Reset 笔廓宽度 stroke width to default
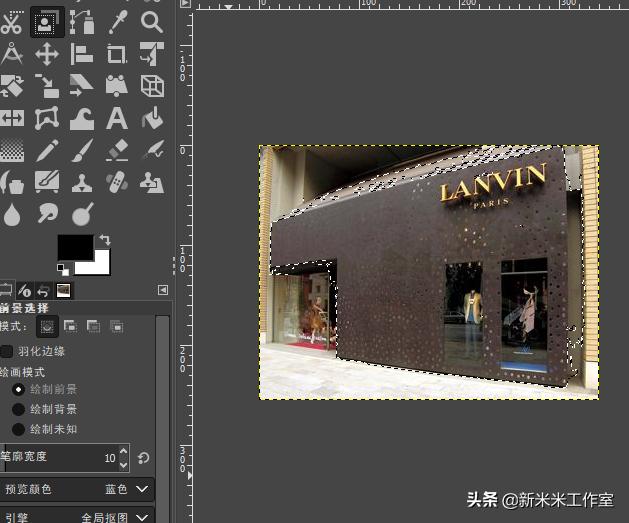The width and height of the screenshot is (629, 523). point(143,458)
